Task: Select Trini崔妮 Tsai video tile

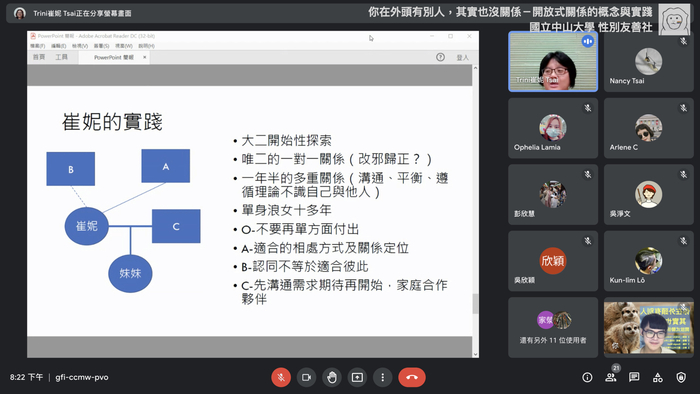Action: click(x=553, y=62)
